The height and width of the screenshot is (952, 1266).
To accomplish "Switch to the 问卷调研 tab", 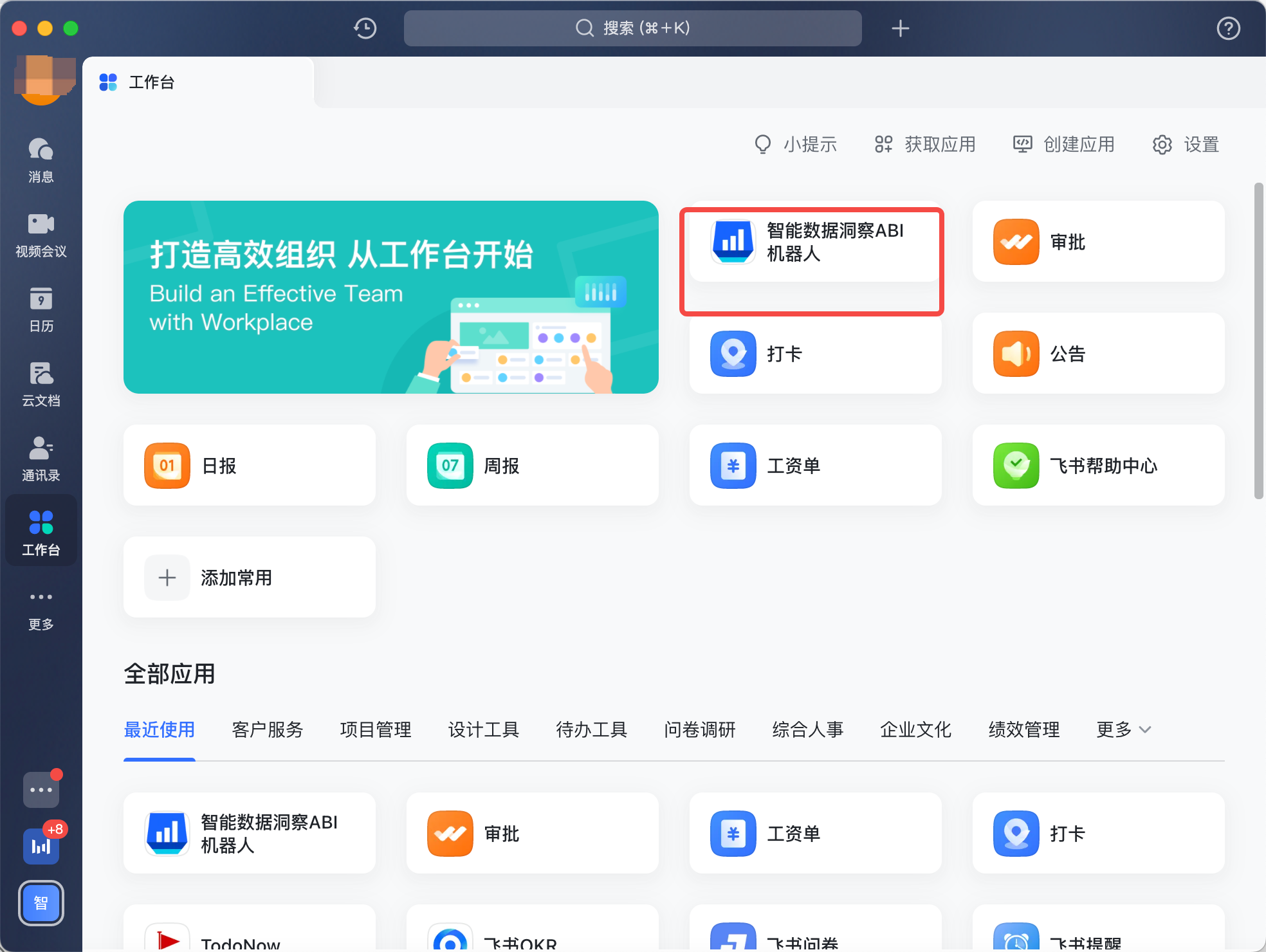I will click(699, 729).
